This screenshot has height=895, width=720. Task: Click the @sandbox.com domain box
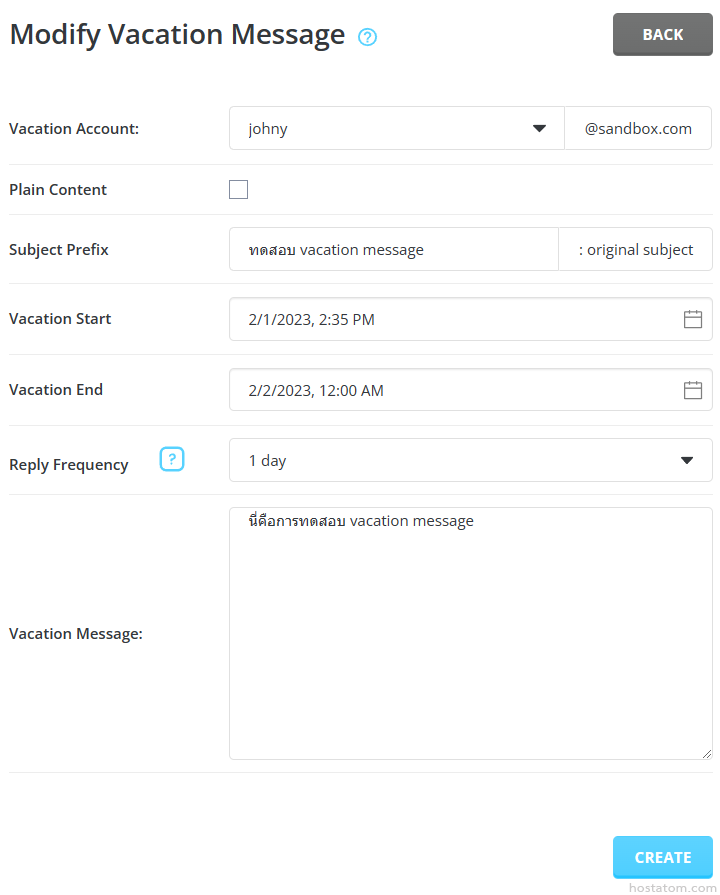pyautogui.click(x=638, y=128)
